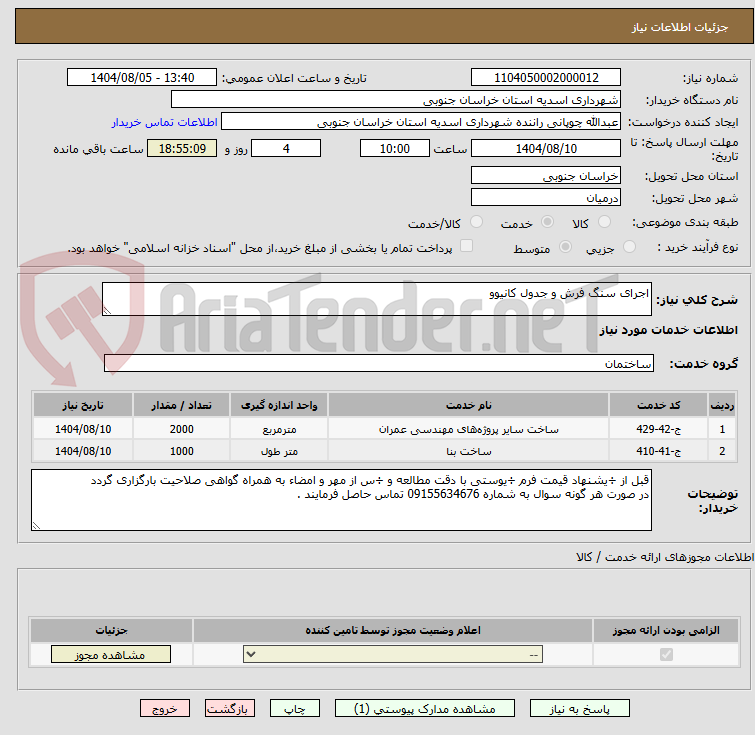Click quantity 1000 cell
755x735 pixels.
(x=182, y=451)
